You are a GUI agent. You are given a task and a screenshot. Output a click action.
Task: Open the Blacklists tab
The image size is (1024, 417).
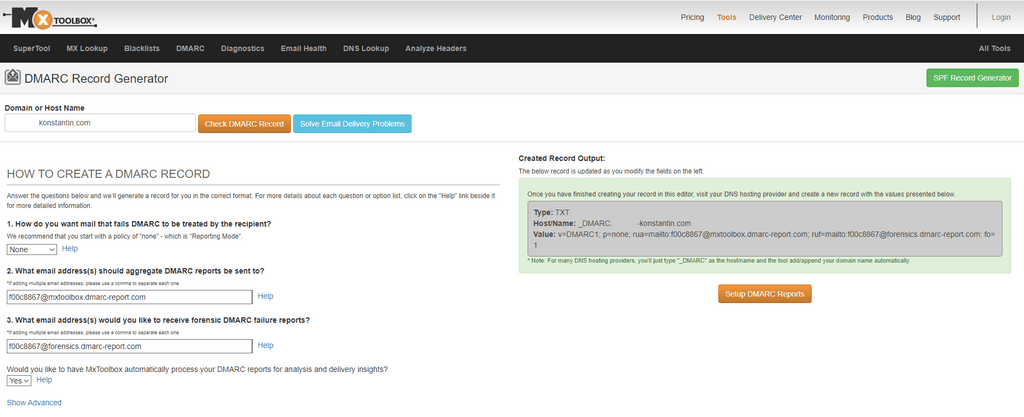(x=142, y=48)
